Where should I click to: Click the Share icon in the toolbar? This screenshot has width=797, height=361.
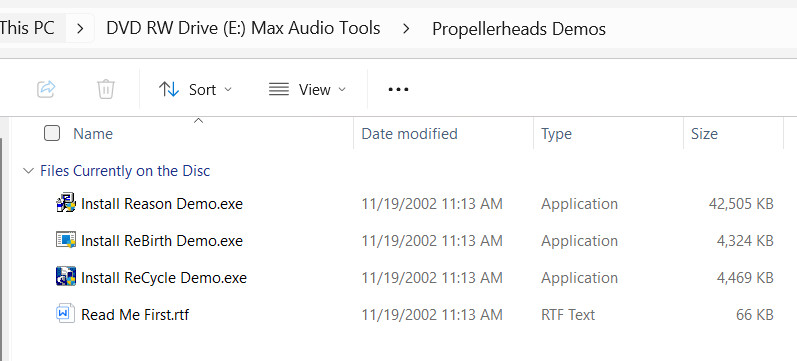click(x=46, y=89)
